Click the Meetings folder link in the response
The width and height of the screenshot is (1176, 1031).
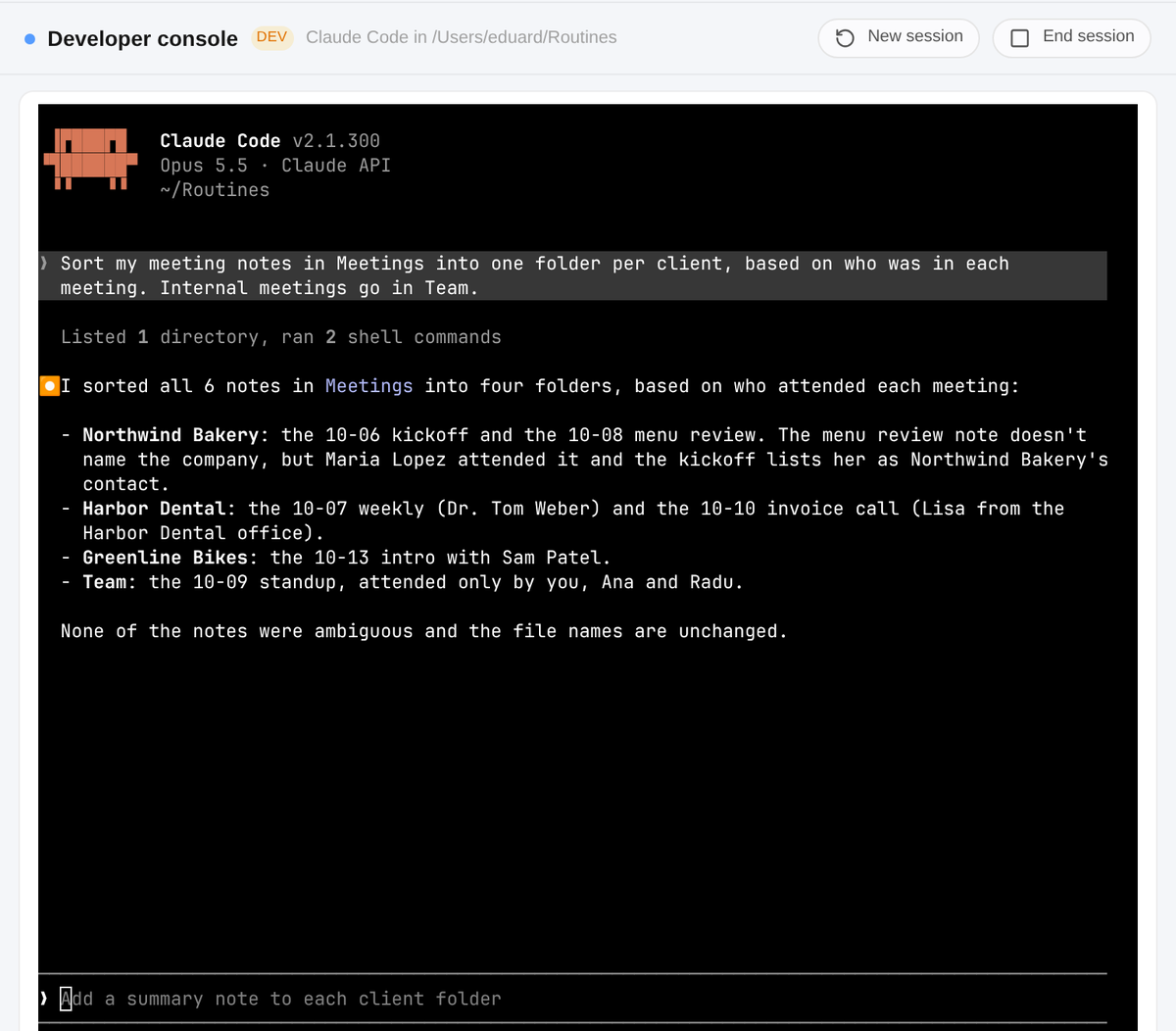coord(368,386)
